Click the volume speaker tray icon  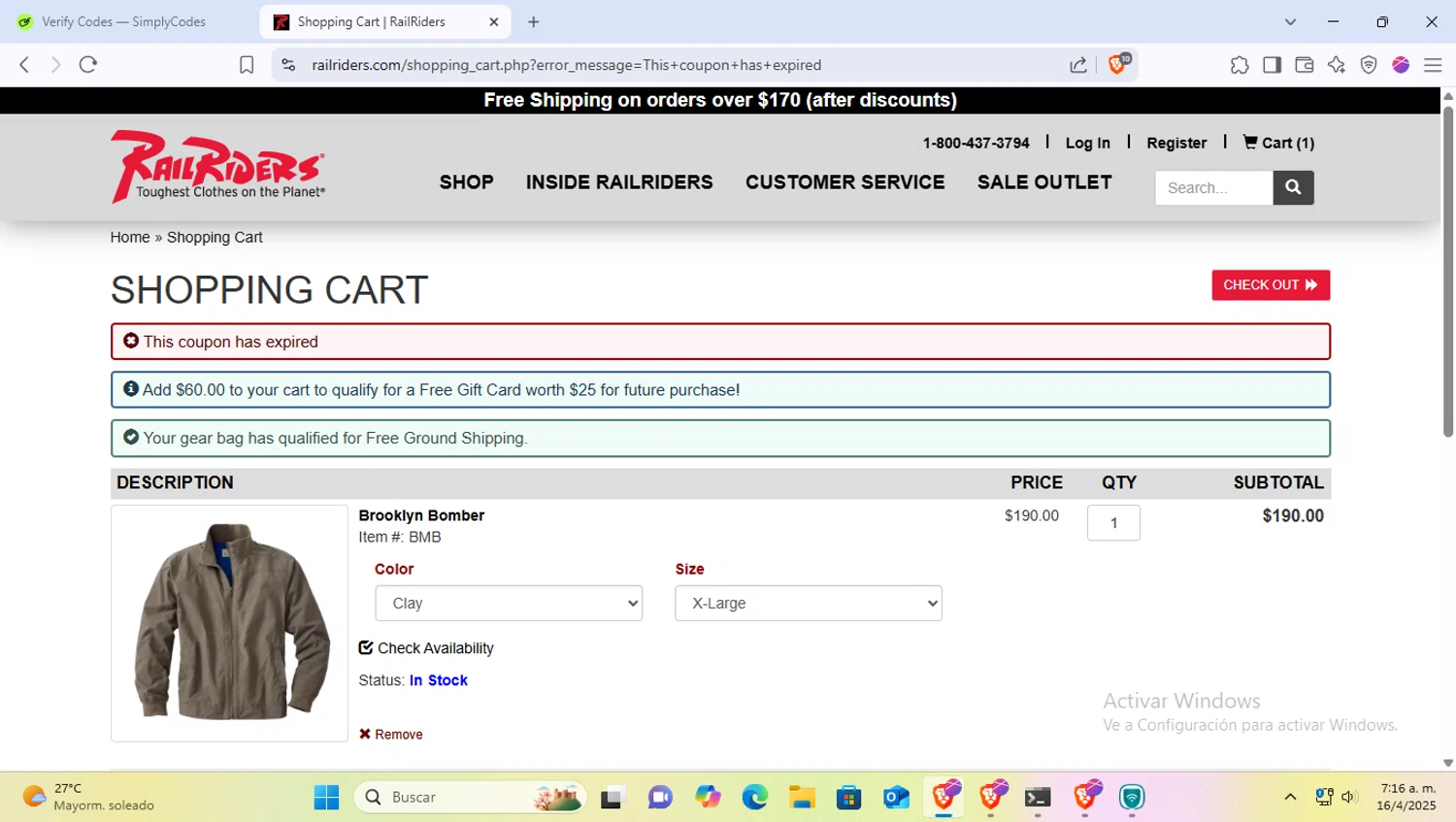pos(1348,797)
